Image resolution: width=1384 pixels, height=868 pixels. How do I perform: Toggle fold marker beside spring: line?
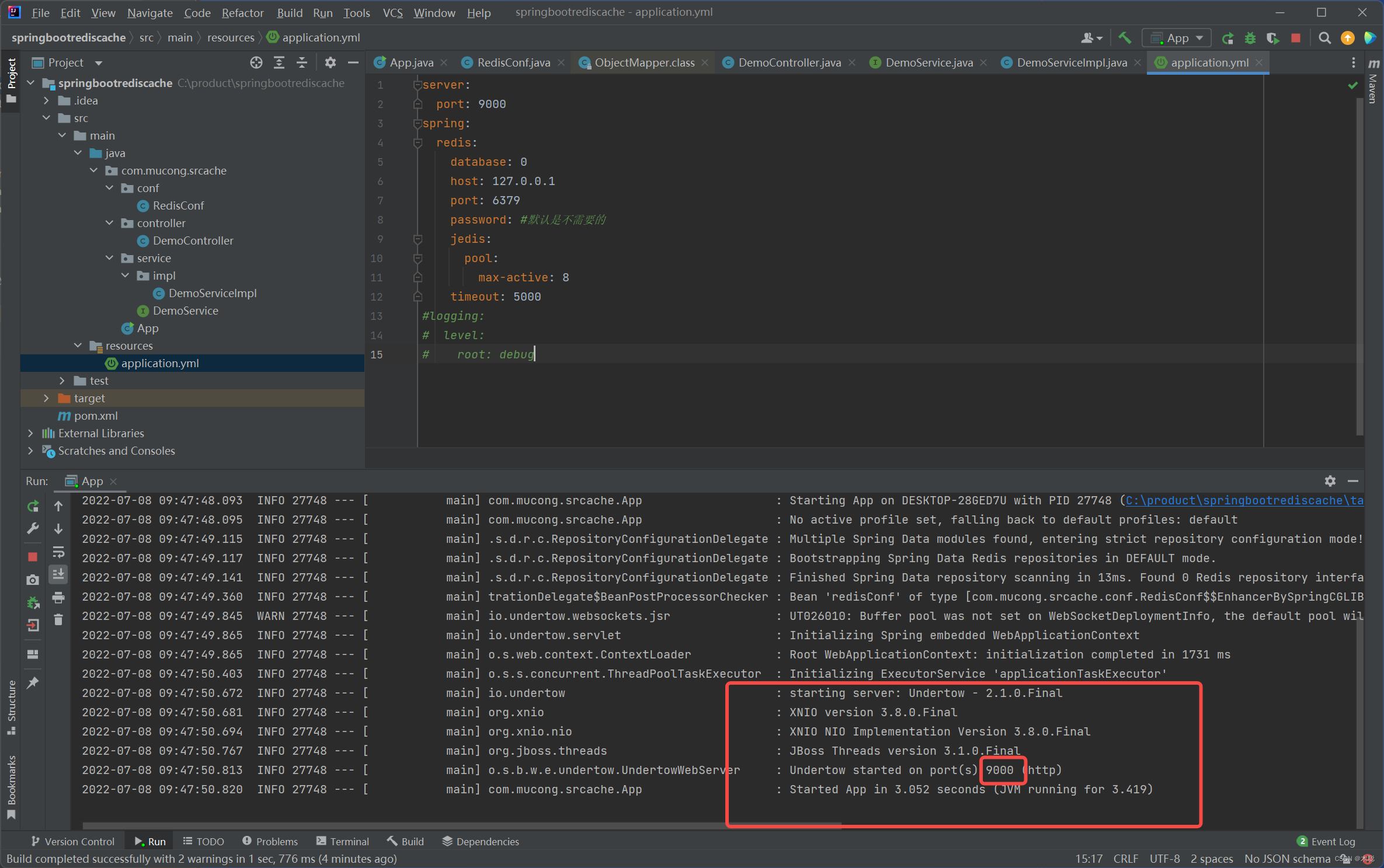[x=418, y=123]
